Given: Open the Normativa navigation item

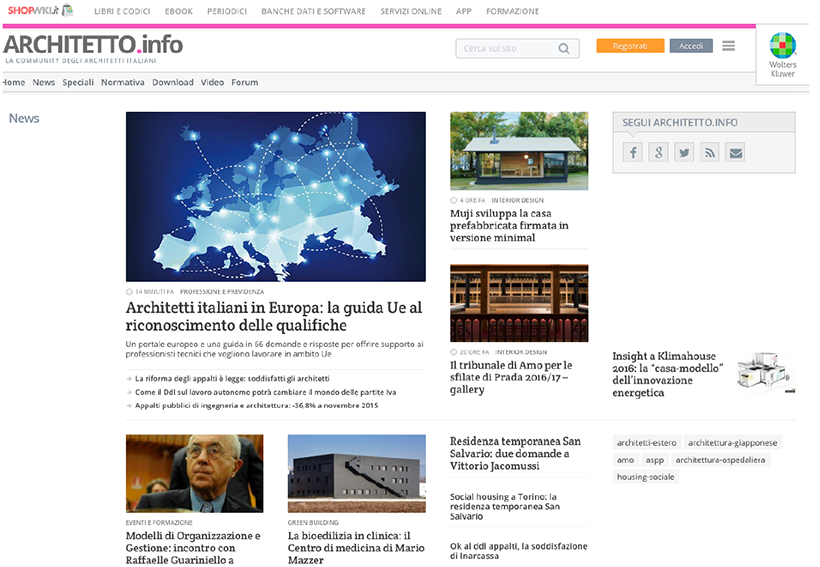Looking at the screenshot, I should coord(122,82).
